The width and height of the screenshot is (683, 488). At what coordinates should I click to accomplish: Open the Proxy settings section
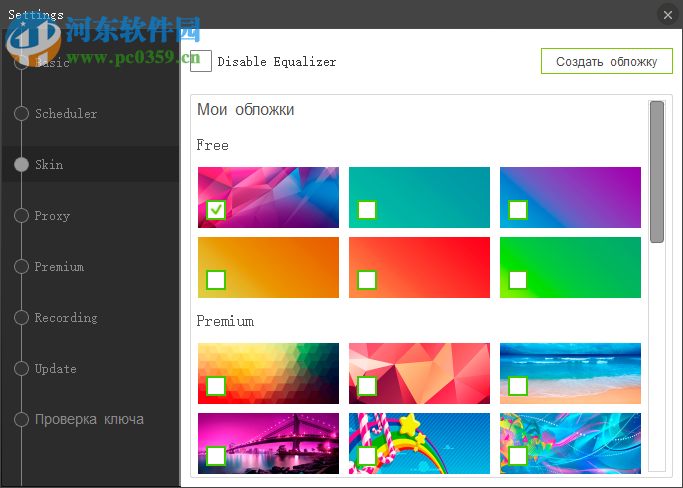click(x=52, y=216)
